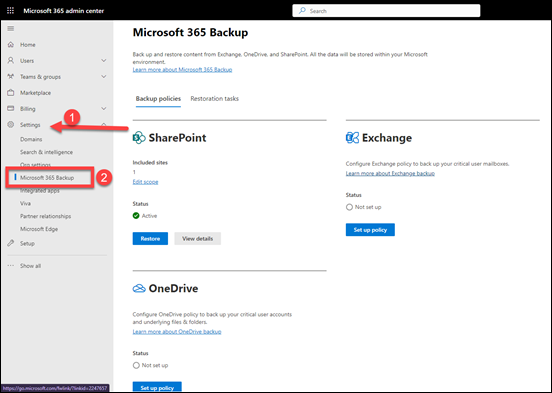Click the SharePoint logo icon
552x393 pixels.
click(x=139, y=137)
